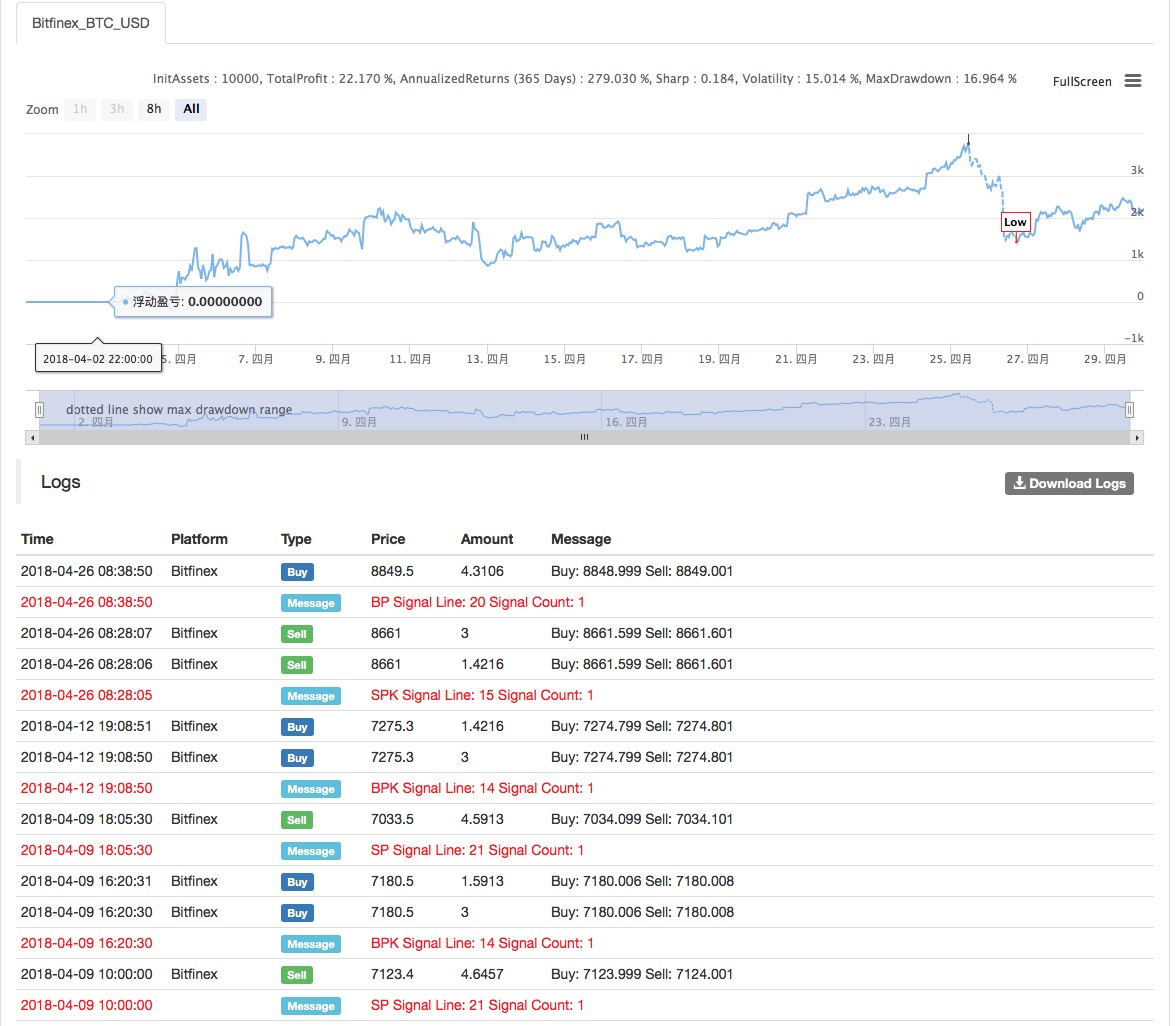Click price value 8849.5
This screenshot has height=1026, width=1176.
pyautogui.click(x=392, y=572)
